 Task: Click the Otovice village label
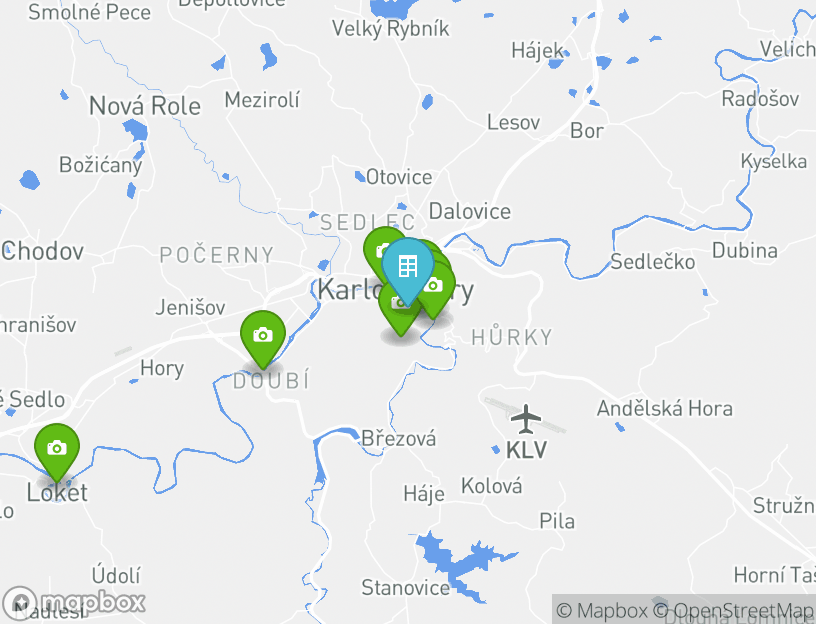point(399,177)
